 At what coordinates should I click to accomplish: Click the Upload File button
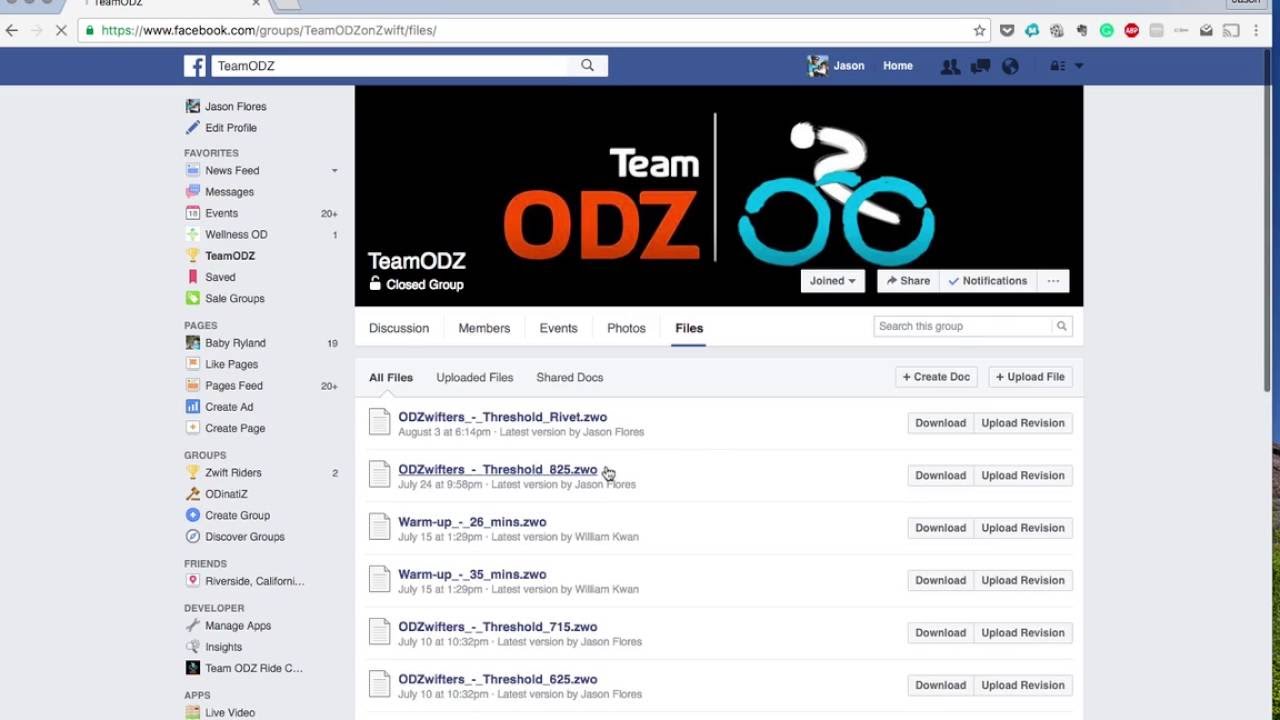[x=1030, y=377]
